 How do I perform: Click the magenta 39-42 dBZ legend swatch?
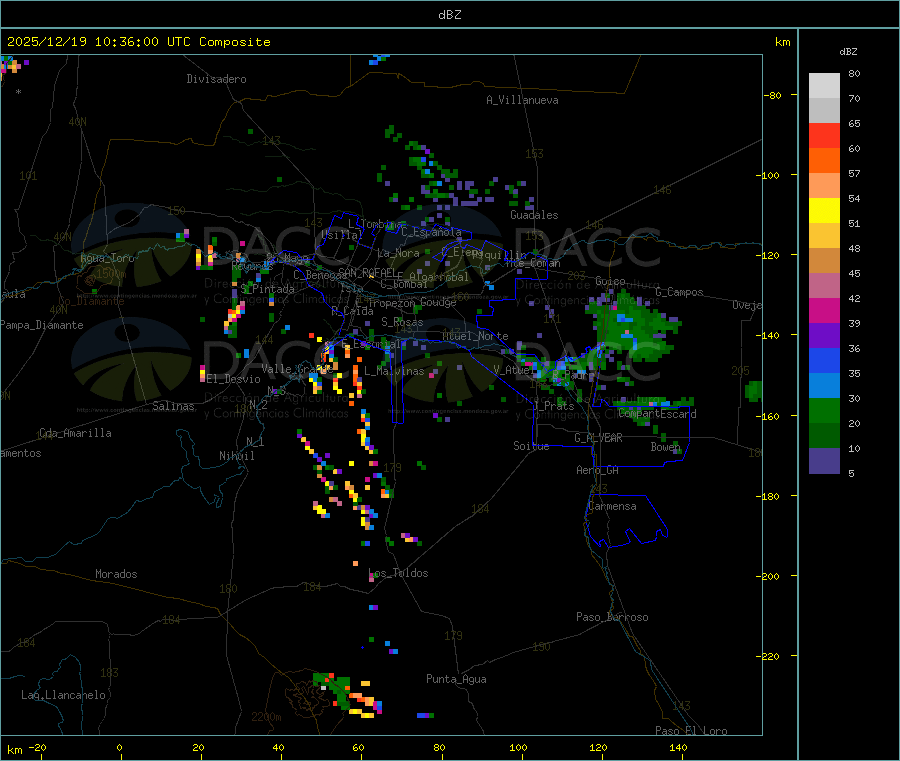tap(824, 310)
